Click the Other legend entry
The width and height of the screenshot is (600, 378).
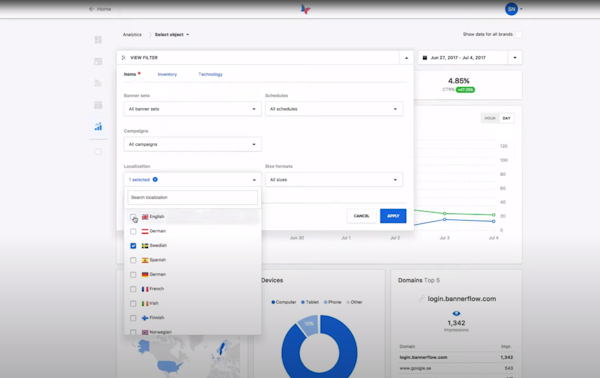click(354, 302)
